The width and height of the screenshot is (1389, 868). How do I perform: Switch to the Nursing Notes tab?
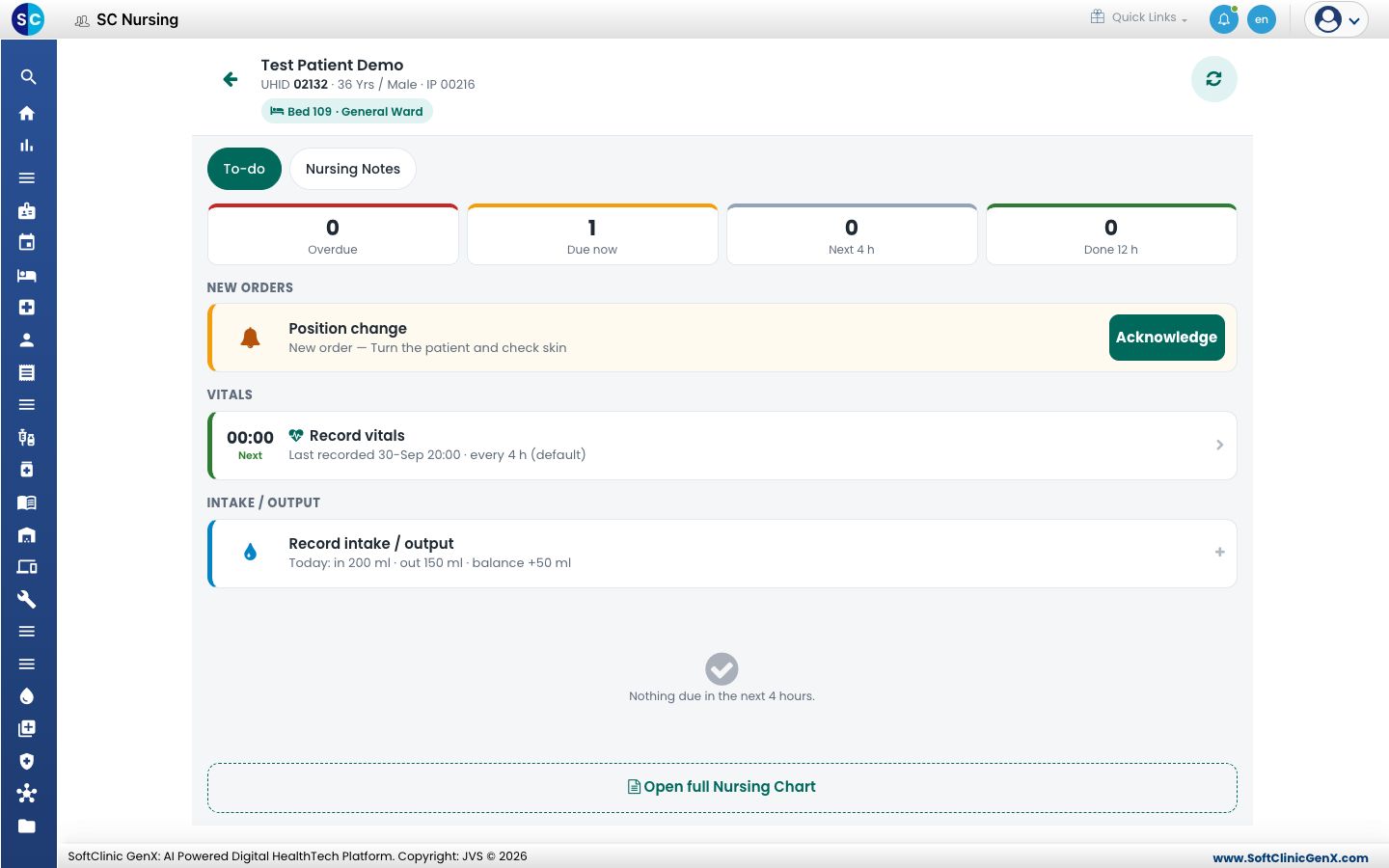point(353,169)
